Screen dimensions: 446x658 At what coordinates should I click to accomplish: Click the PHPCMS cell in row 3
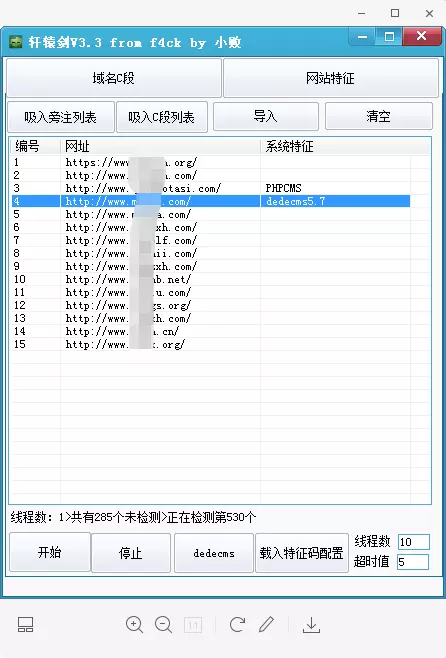click(x=283, y=188)
